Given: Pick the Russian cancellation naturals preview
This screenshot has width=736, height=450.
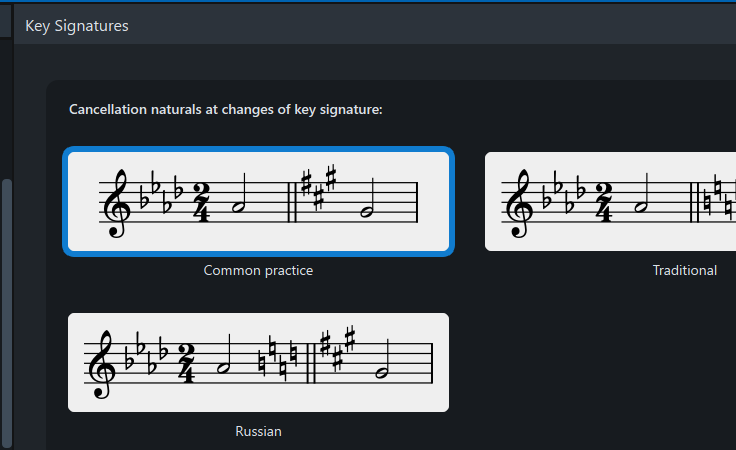Looking at the screenshot, I should (x=258, y=362).
